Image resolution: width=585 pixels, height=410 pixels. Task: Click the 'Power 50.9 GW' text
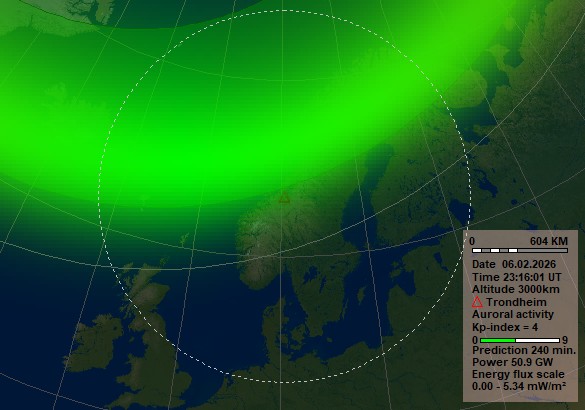[x=512, y=362]
